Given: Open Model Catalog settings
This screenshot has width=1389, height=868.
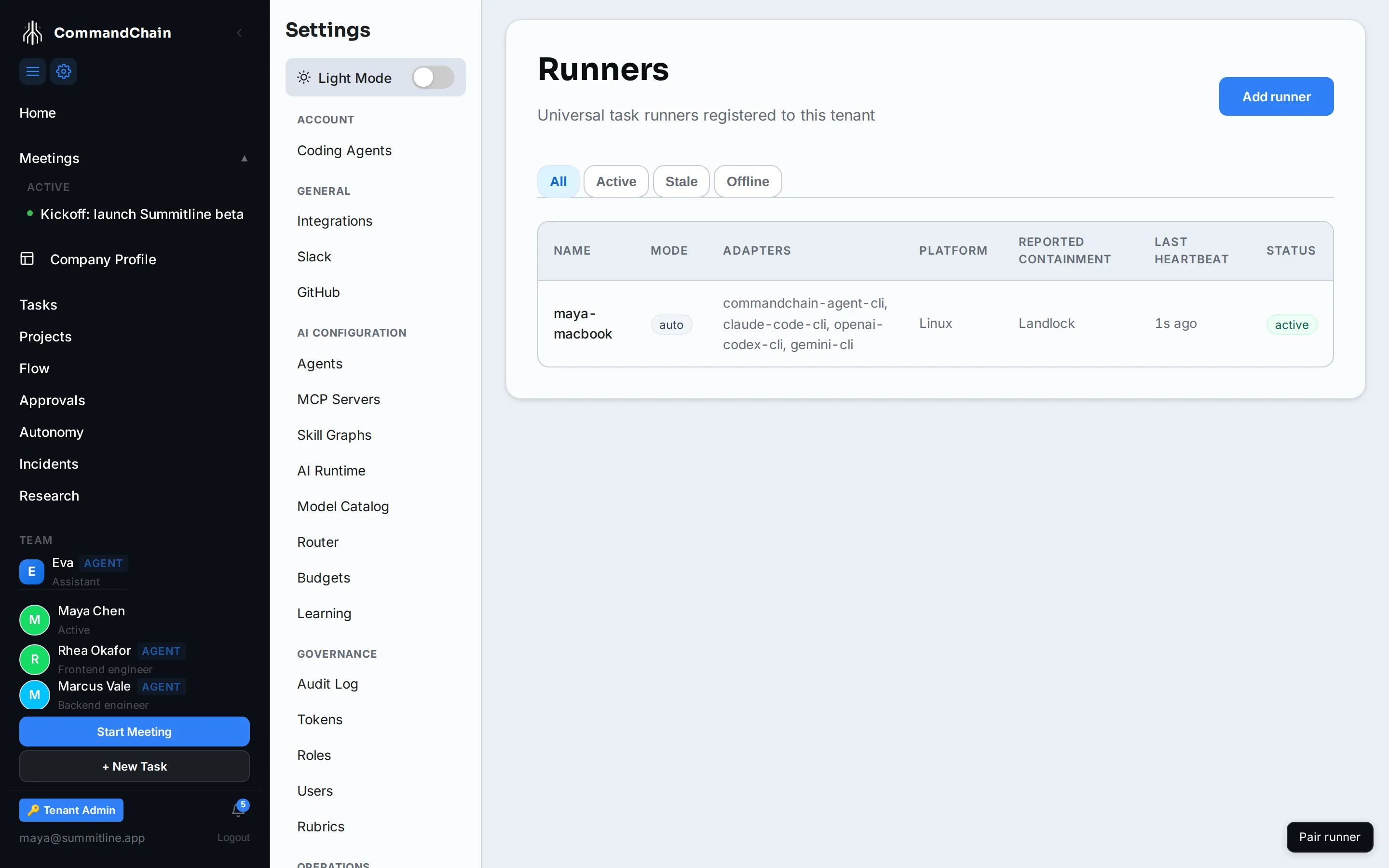Looking at the screenshot, I should click(343, 506).
